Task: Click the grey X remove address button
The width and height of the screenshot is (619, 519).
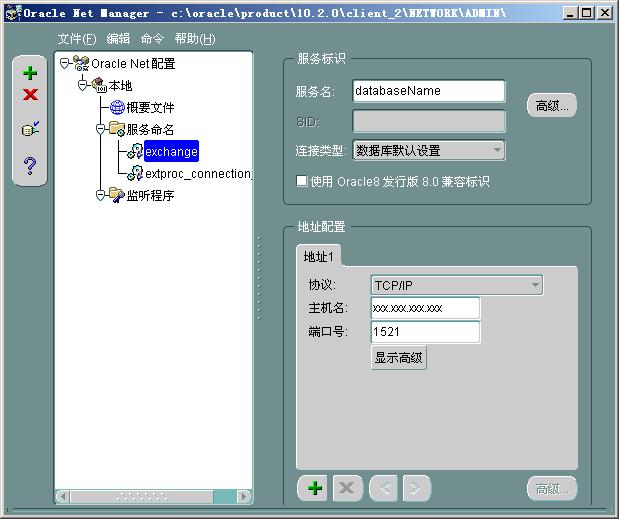Action: point(347,488)
